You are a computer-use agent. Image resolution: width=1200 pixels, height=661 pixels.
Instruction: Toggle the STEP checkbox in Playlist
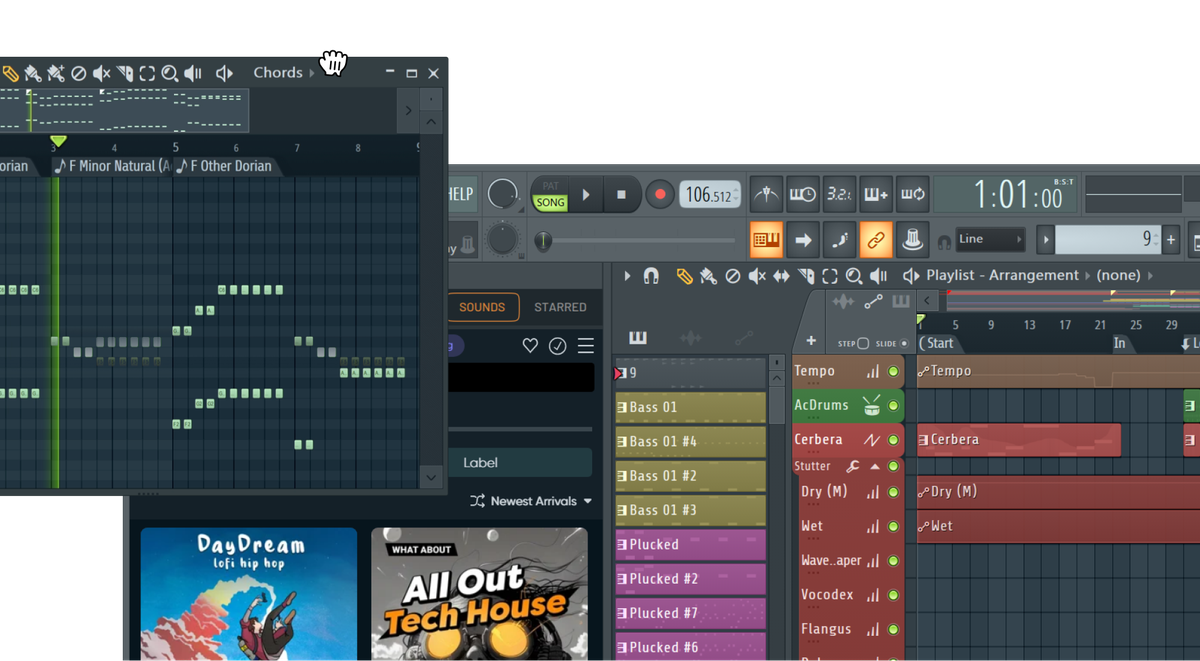tap(863, 343)
